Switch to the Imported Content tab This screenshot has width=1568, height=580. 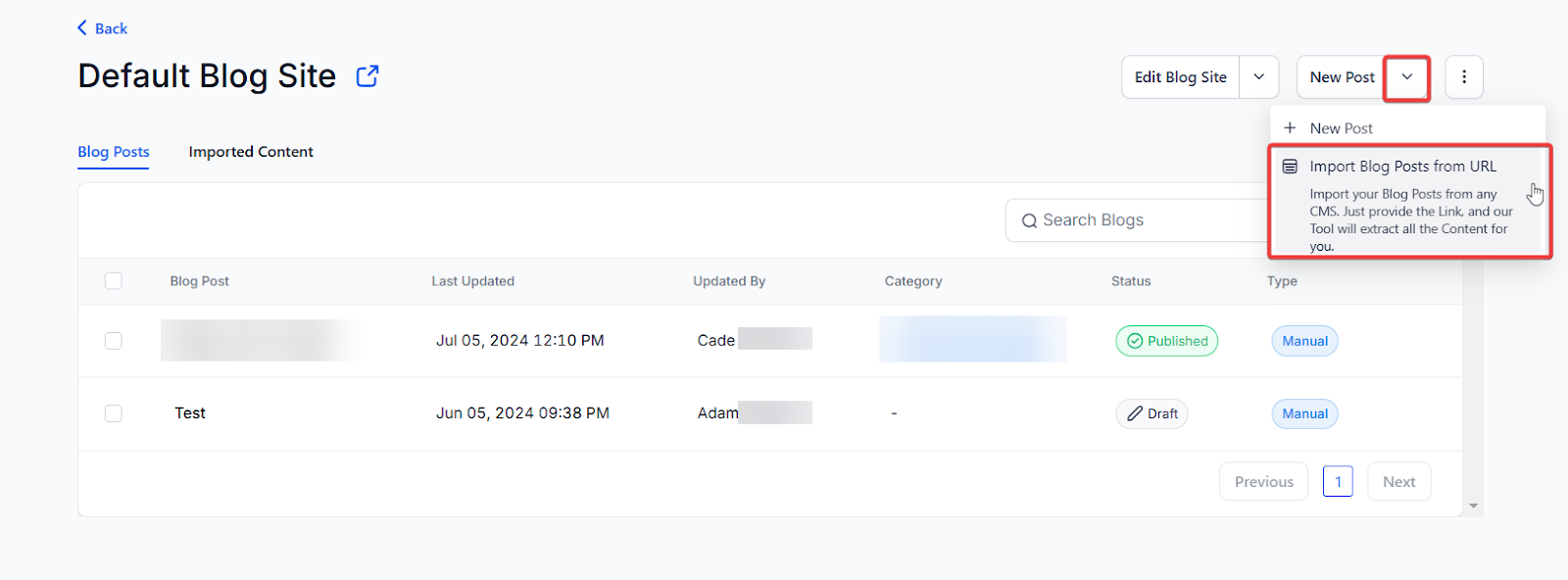(251, 152)
